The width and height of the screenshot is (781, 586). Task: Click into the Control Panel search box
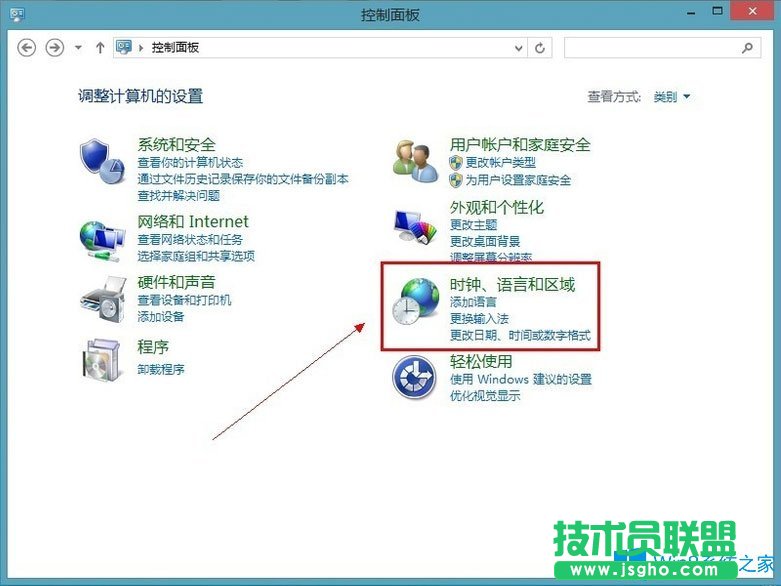(x=662, y=48)
